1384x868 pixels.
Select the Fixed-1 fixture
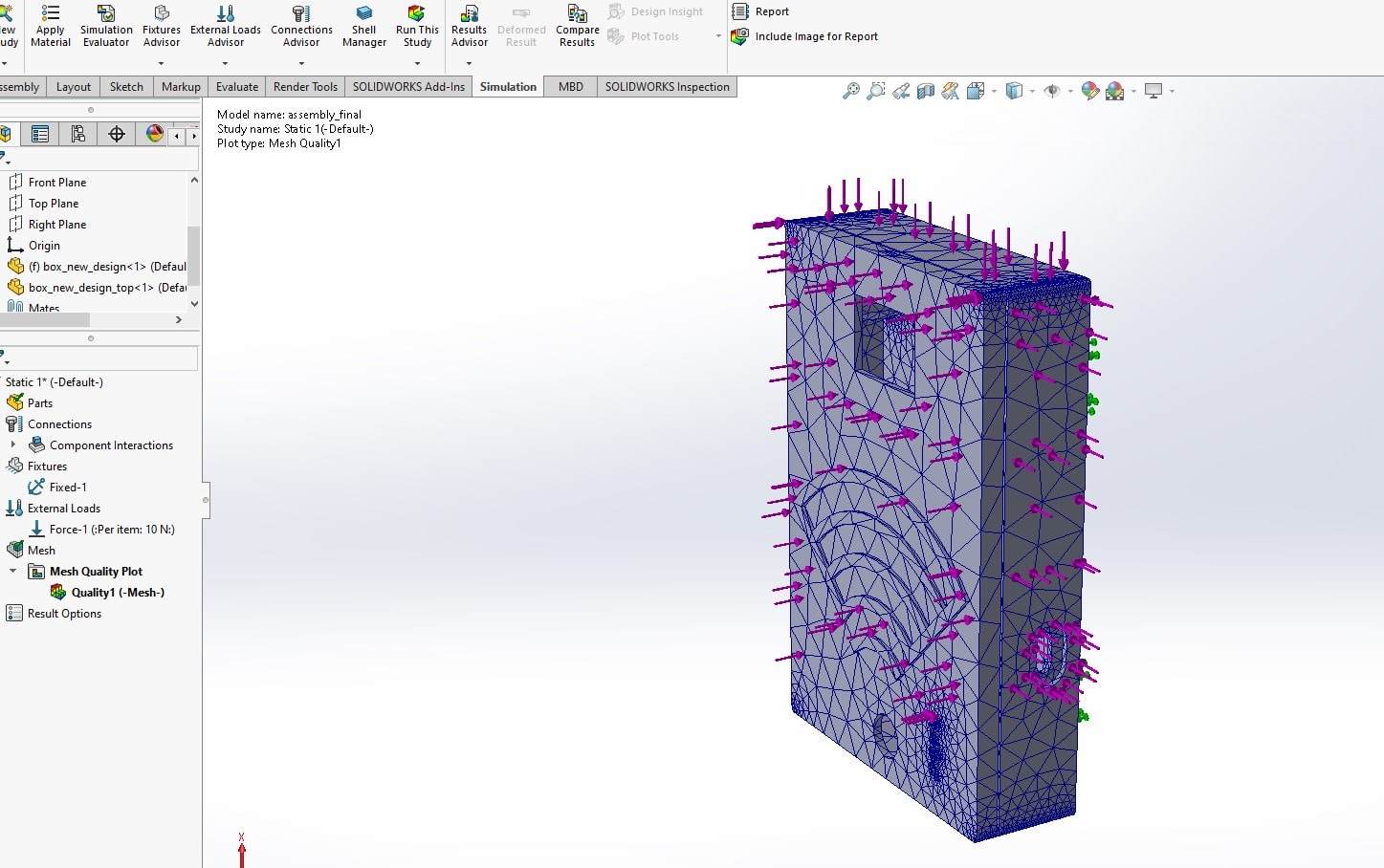click(x=57, y=487)
